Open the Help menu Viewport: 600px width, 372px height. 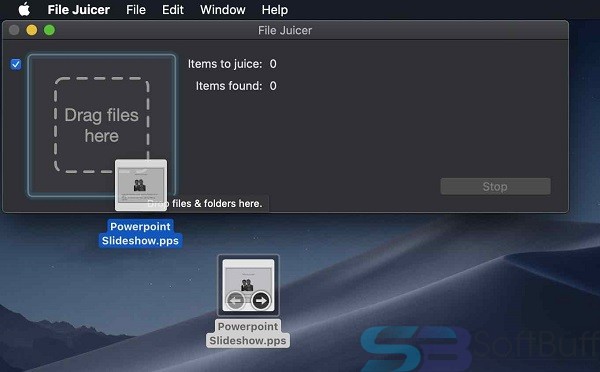click(275, 10)
